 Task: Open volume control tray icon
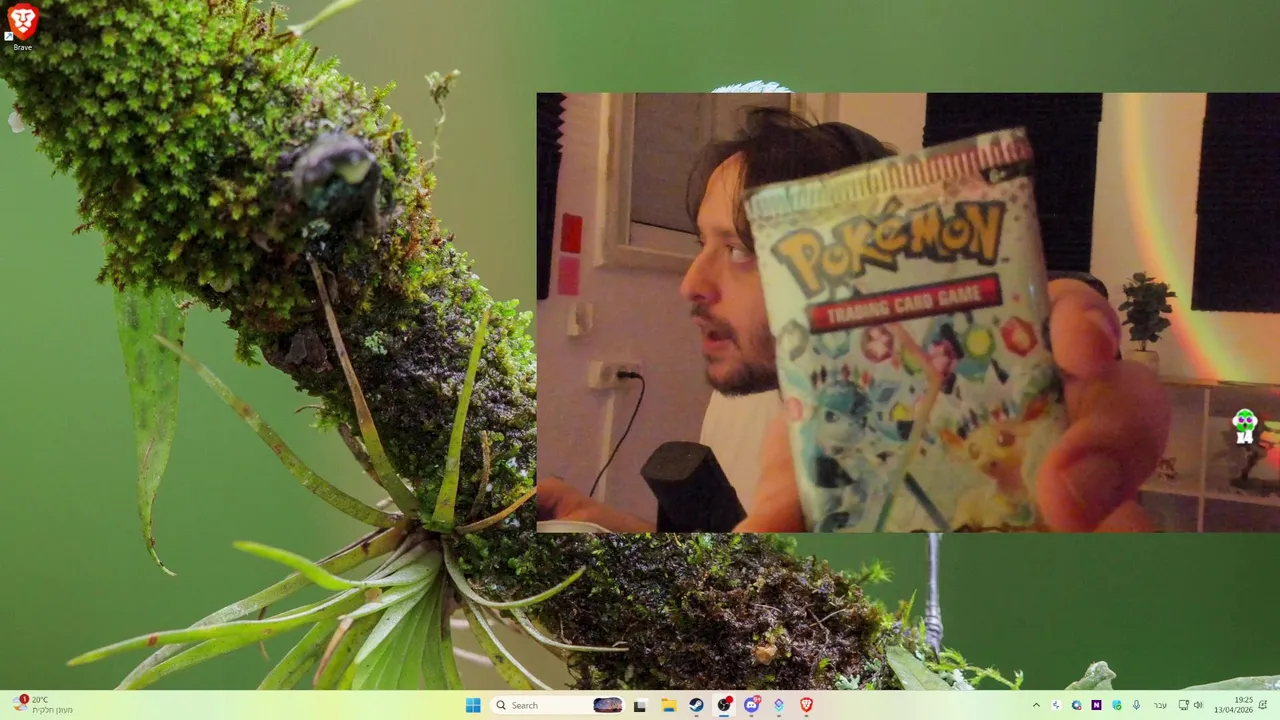pyautogui.click(x=1198, y=705)
